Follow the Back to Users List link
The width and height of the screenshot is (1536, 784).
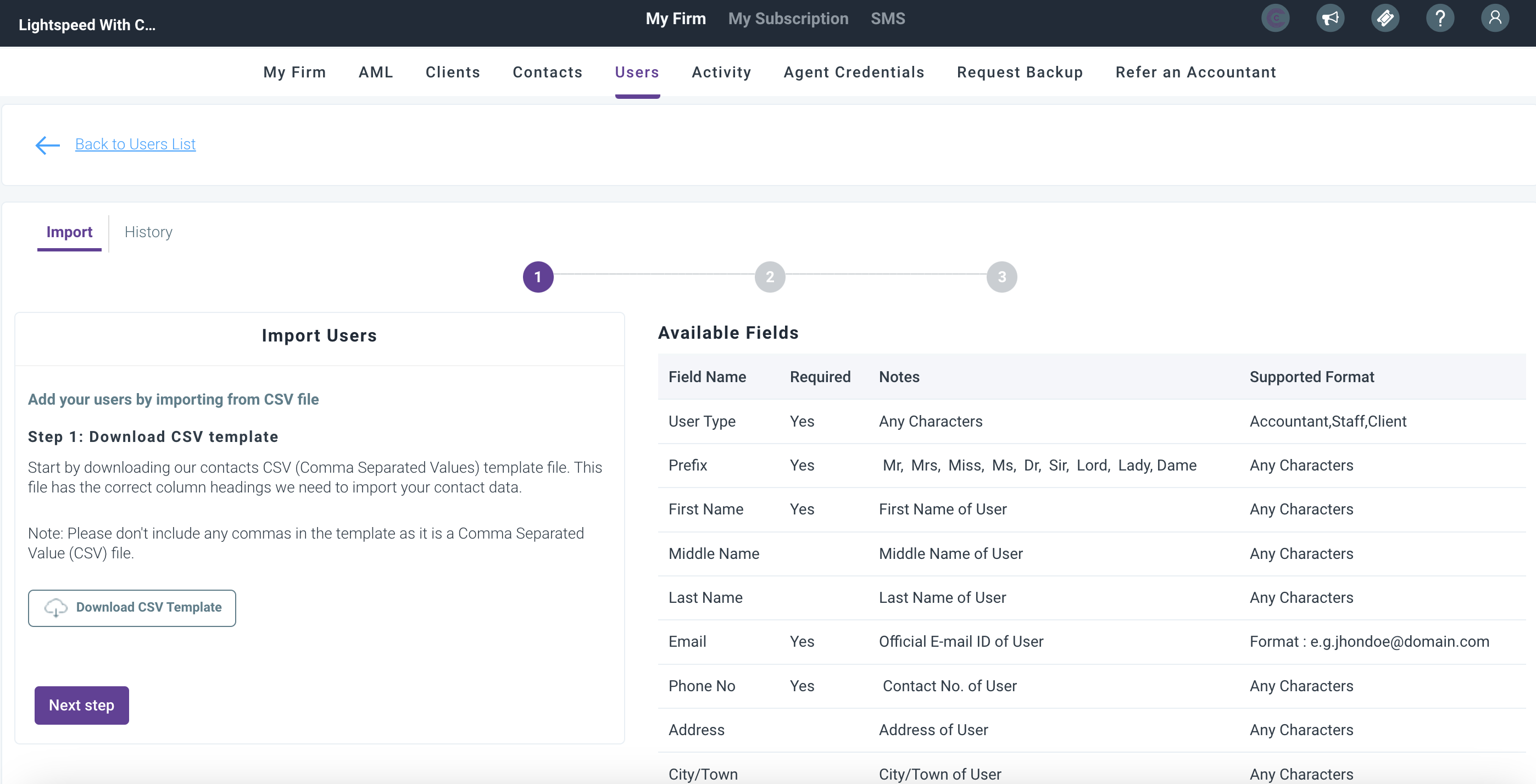135,144
